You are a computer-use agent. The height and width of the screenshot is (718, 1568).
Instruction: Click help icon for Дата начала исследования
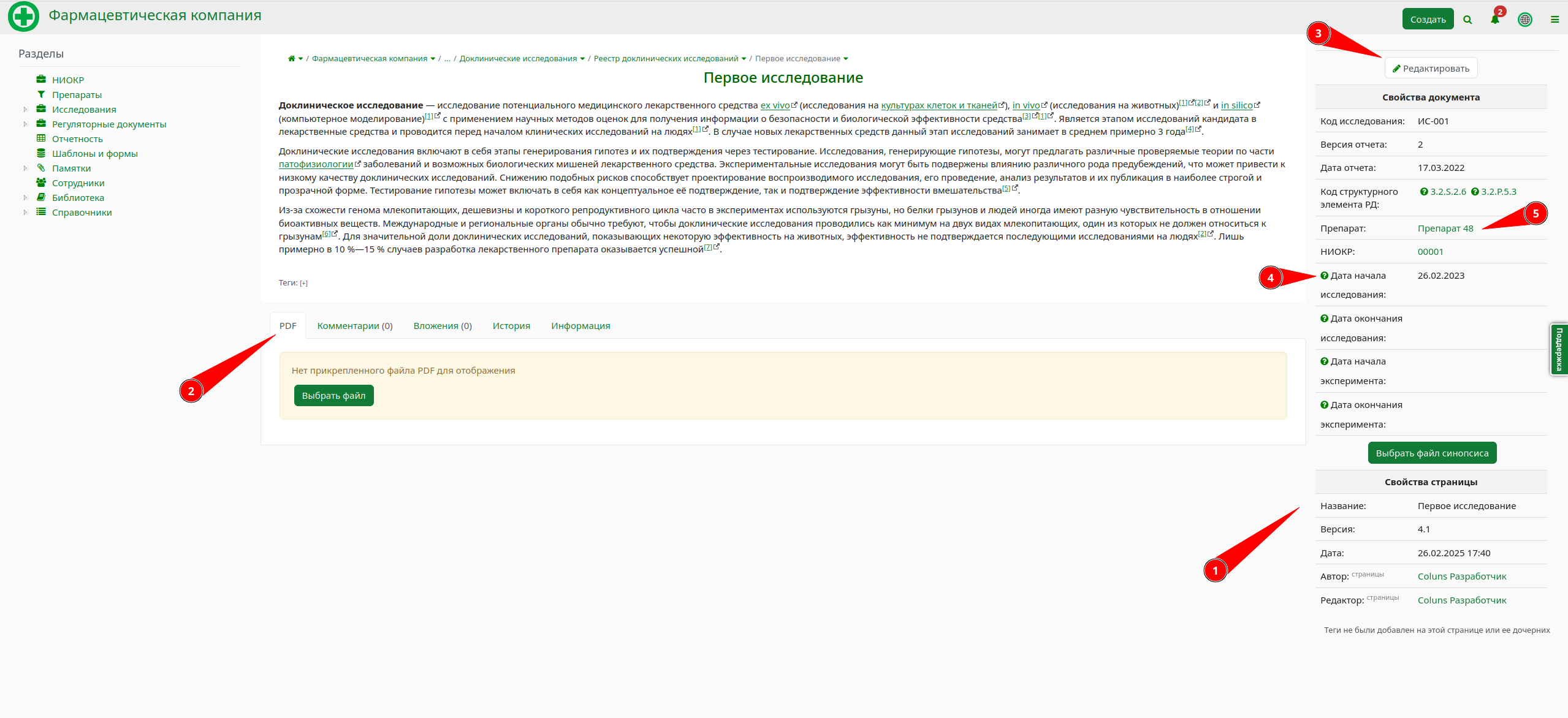pyautogui.click(x=1324, y=276)
